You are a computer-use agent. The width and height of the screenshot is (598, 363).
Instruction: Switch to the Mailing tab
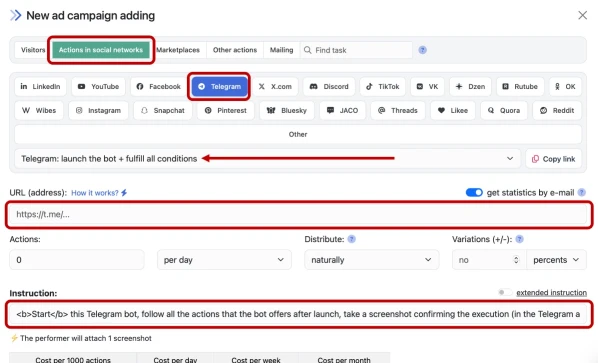coord(281,50)
